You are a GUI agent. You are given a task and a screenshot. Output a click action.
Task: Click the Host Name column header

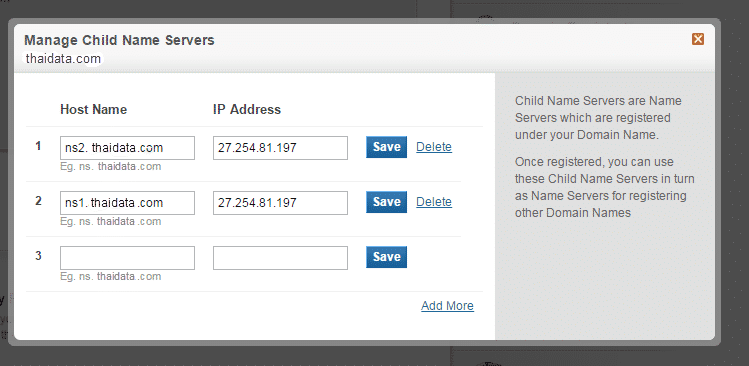[94, 109]
